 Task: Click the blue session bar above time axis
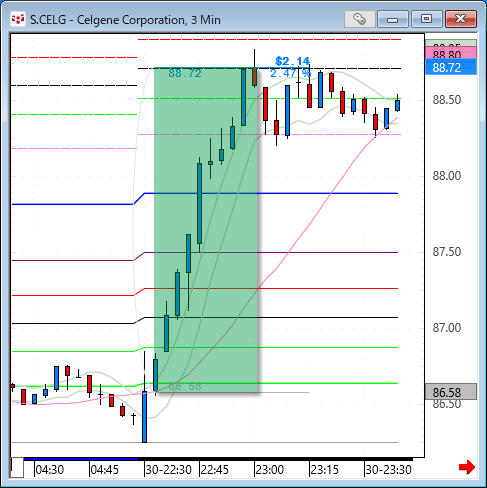81,459
